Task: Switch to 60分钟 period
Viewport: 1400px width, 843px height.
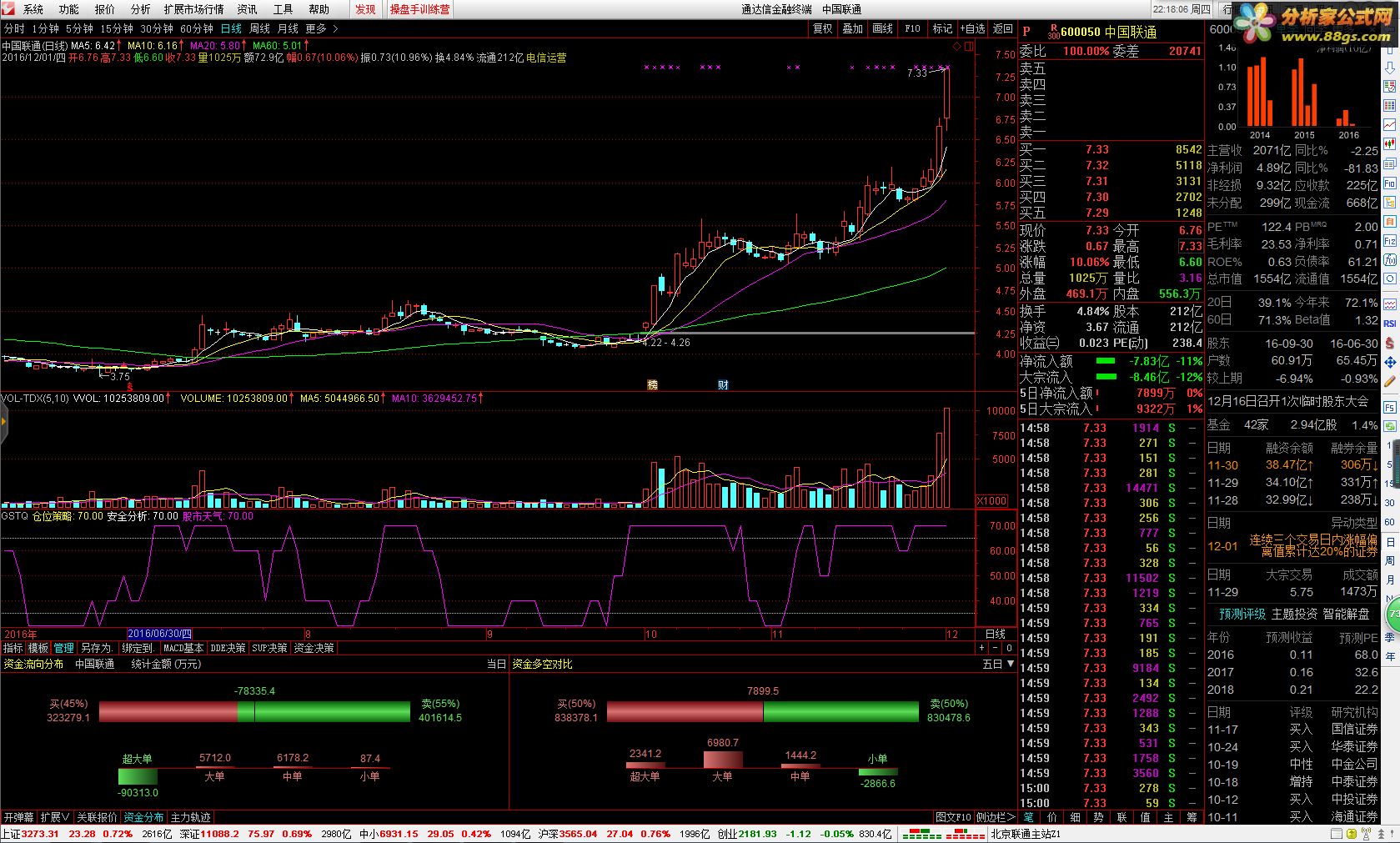Action: coord(197,28)
